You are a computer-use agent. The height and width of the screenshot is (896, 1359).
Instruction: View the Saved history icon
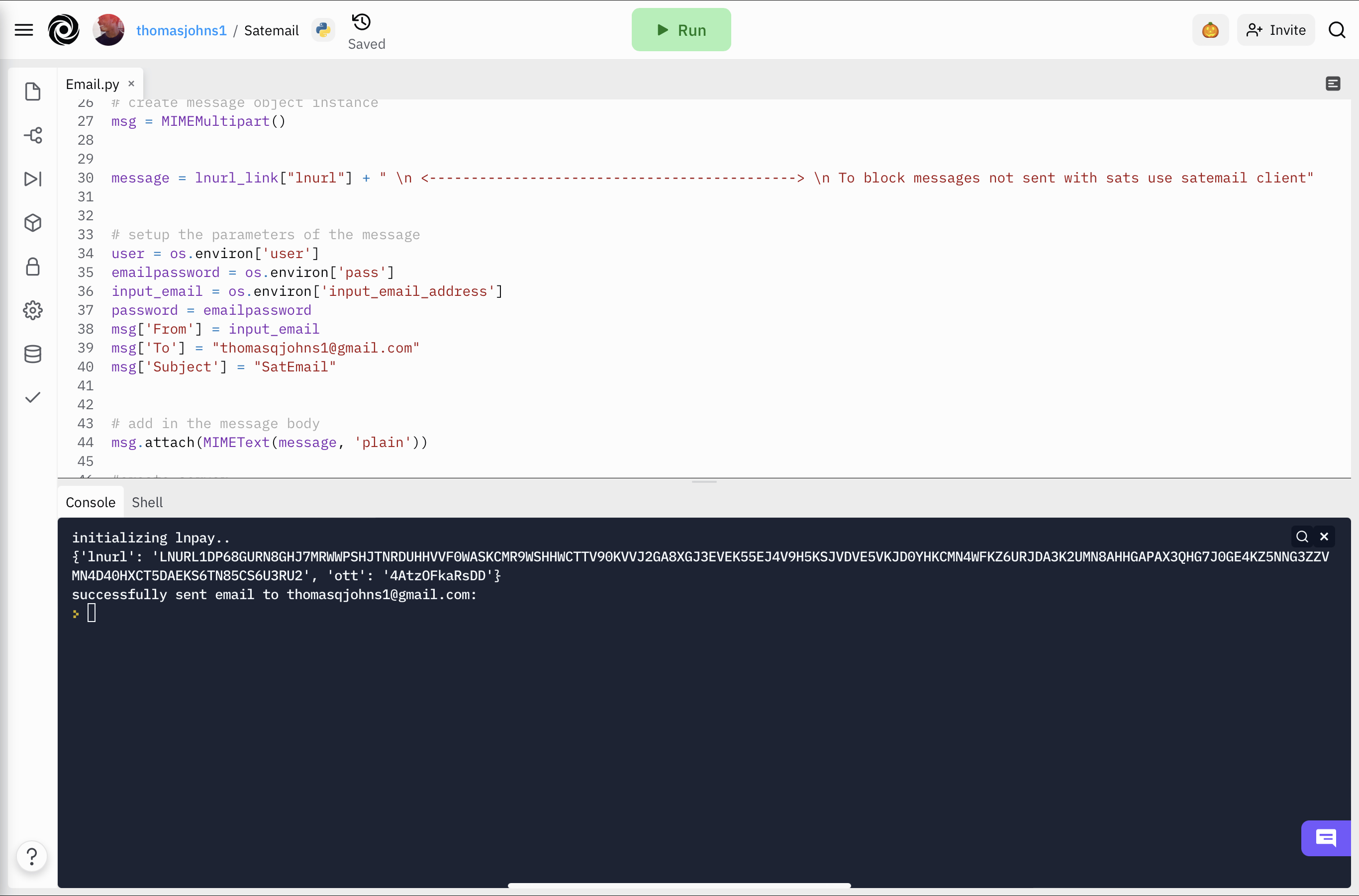(x=361, y=22)
